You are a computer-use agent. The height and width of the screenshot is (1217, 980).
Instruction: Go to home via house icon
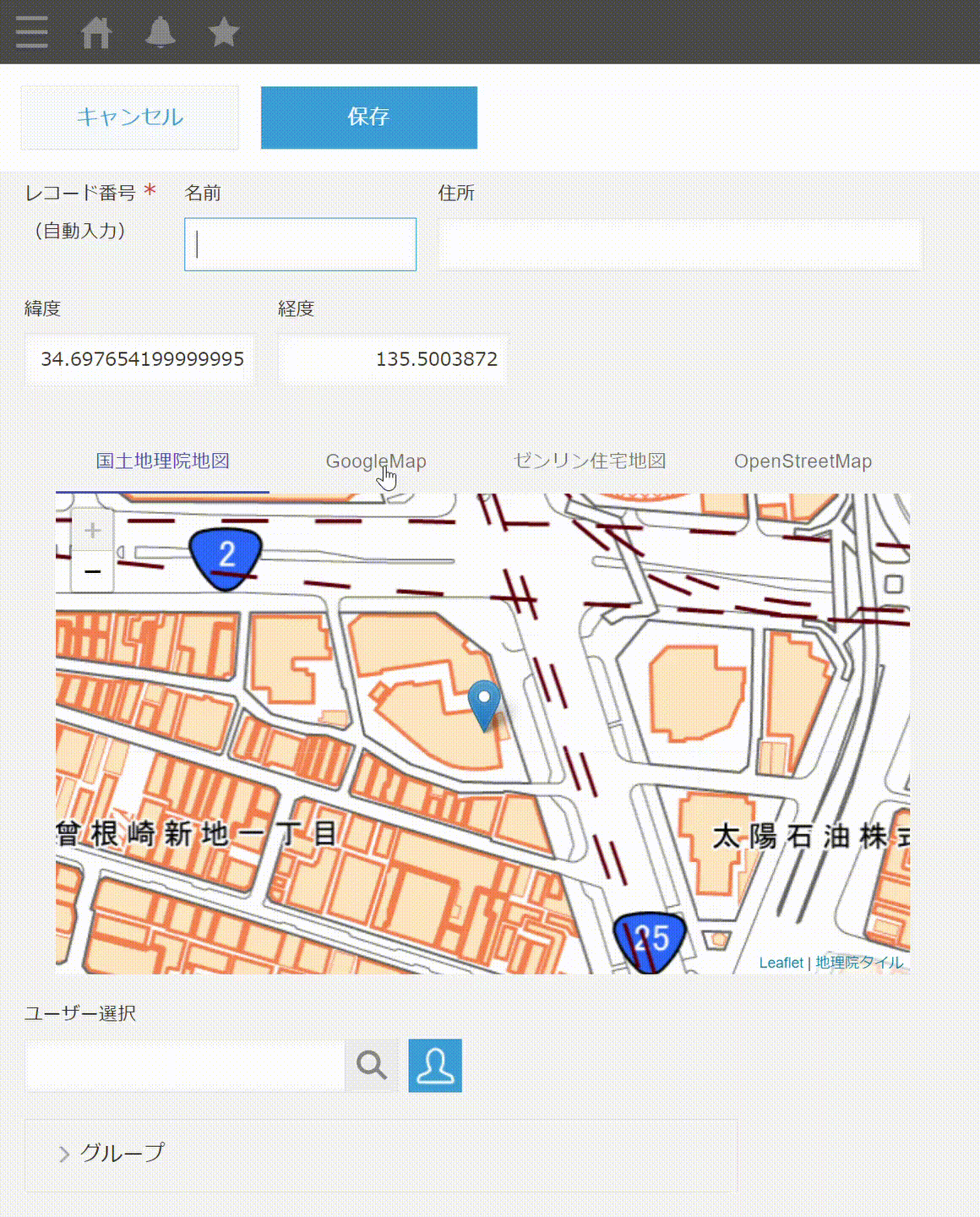coord(96,32)
